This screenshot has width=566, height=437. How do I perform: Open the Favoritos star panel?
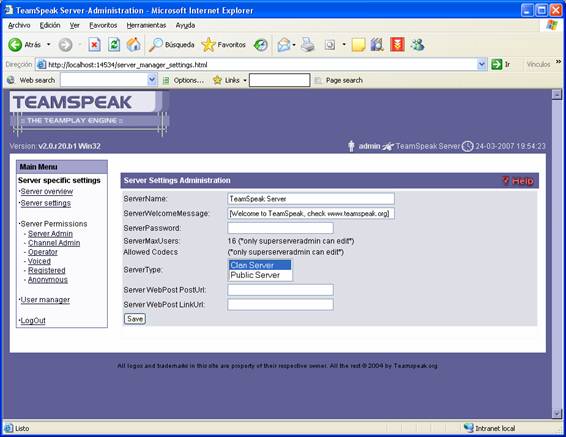tap(224, 45)
